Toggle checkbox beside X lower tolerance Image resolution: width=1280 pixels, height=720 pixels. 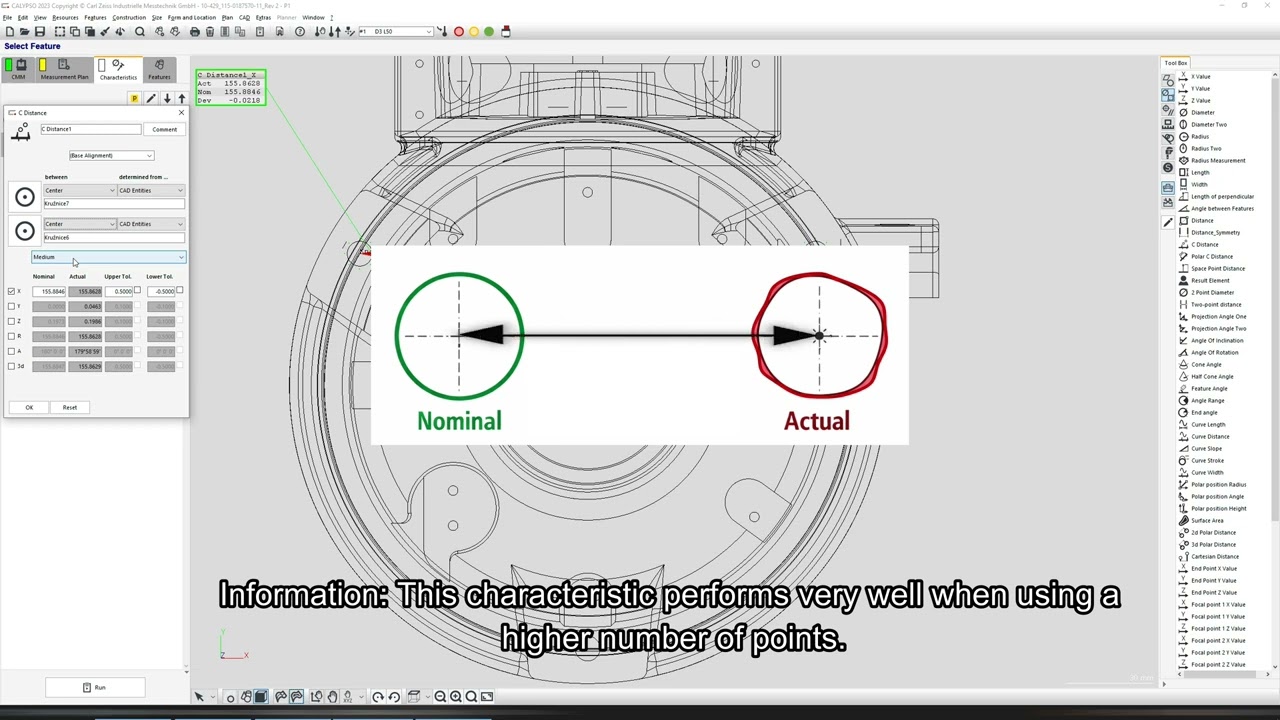pyautogui.click(x=179, y=291)
